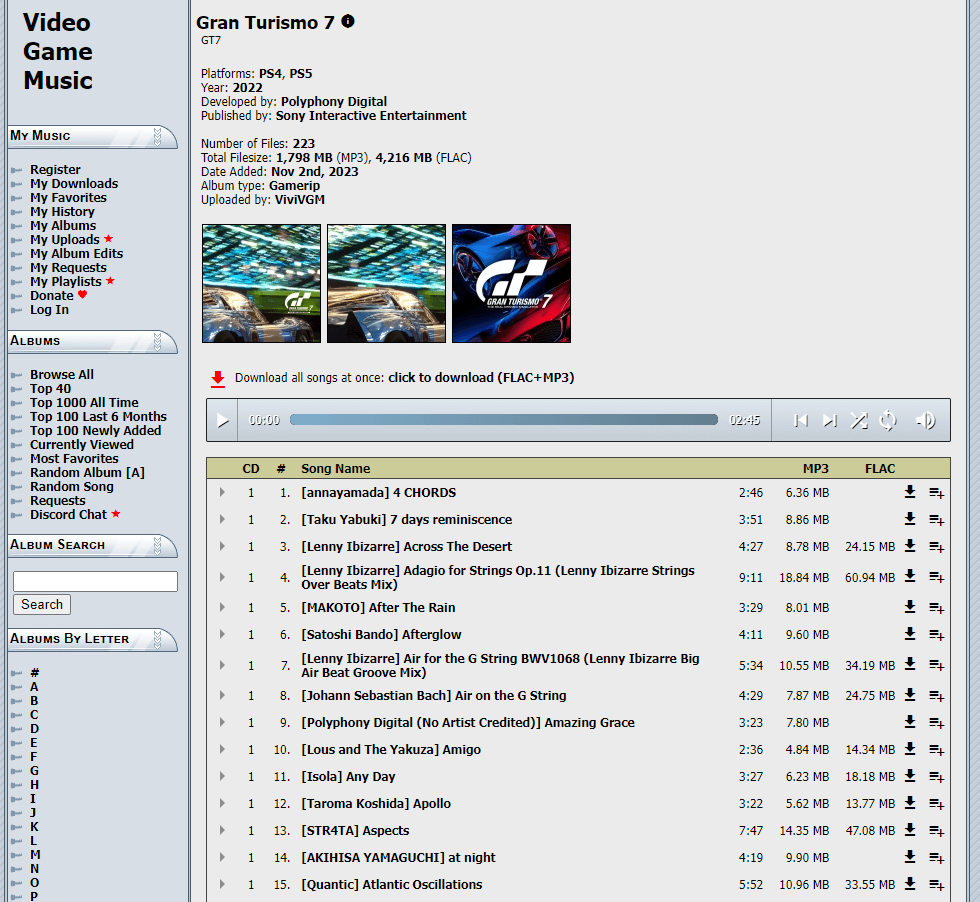Skip to next track in player
The height and width of the screenshot is (902, 980).
(829, 421)
